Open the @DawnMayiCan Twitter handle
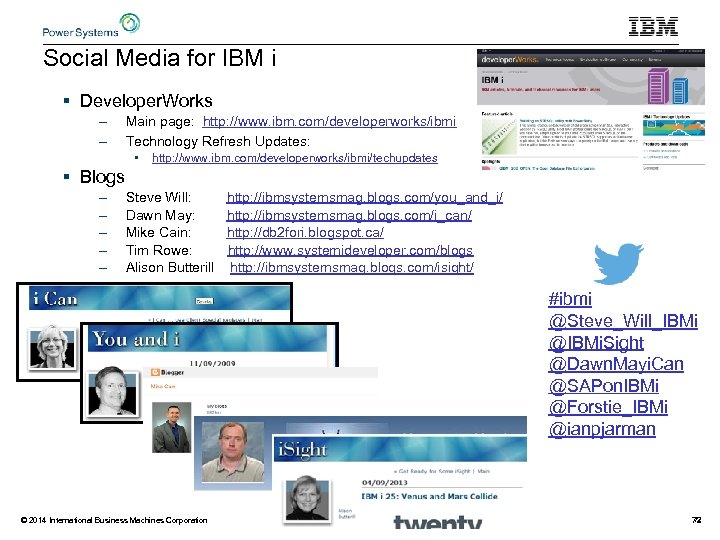 click(x=616, y=364)
